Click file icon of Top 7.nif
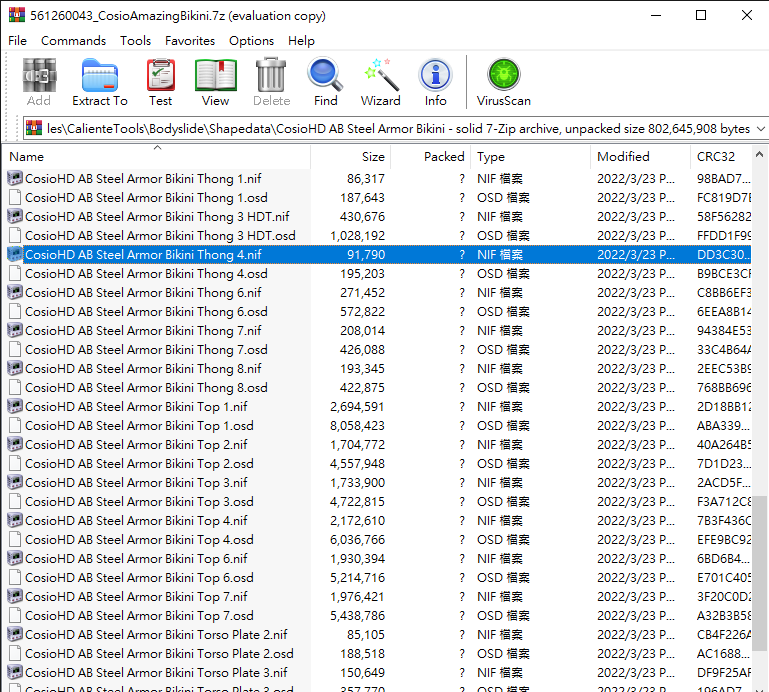The height and width of the screenshot is (692, 769). [15, 596]
